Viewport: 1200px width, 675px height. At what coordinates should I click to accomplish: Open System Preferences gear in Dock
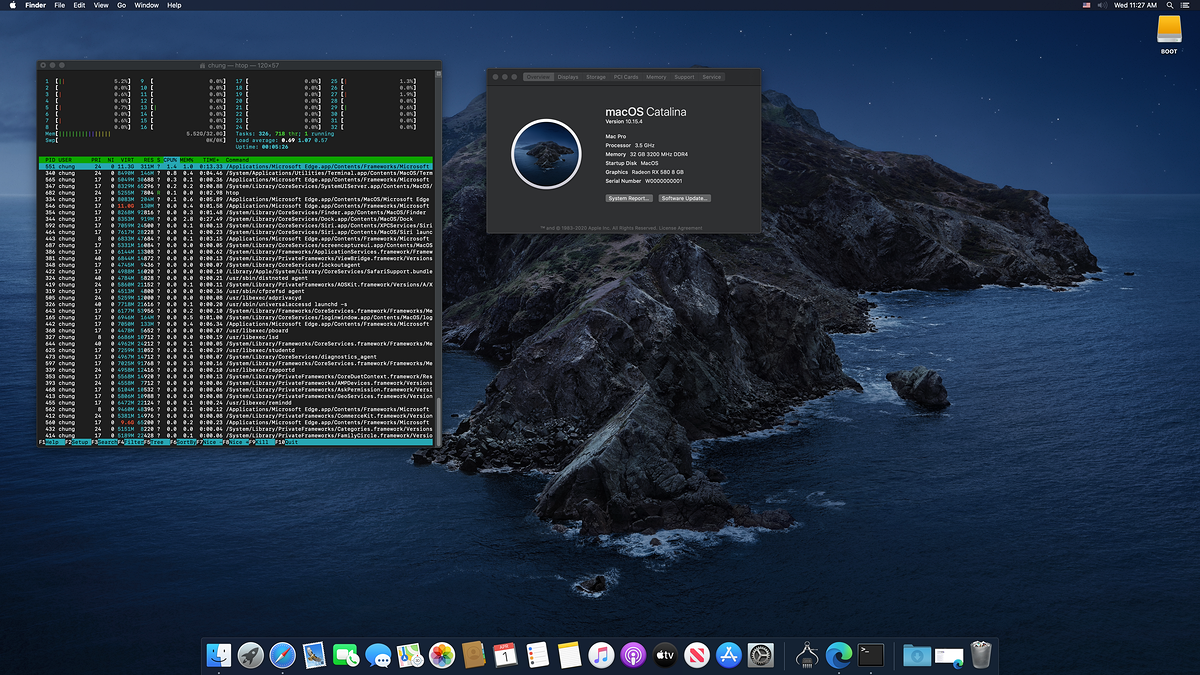coord(760,655)
